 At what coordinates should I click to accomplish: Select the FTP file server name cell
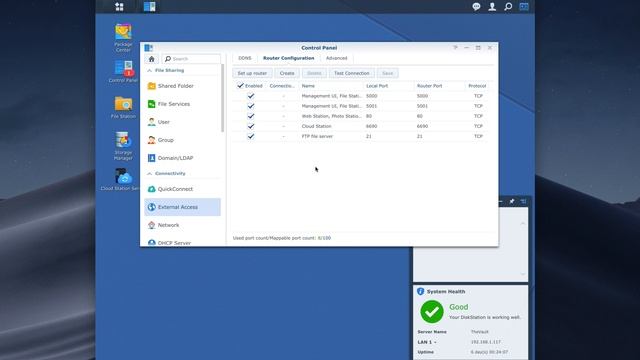click(x=317, y=136)
